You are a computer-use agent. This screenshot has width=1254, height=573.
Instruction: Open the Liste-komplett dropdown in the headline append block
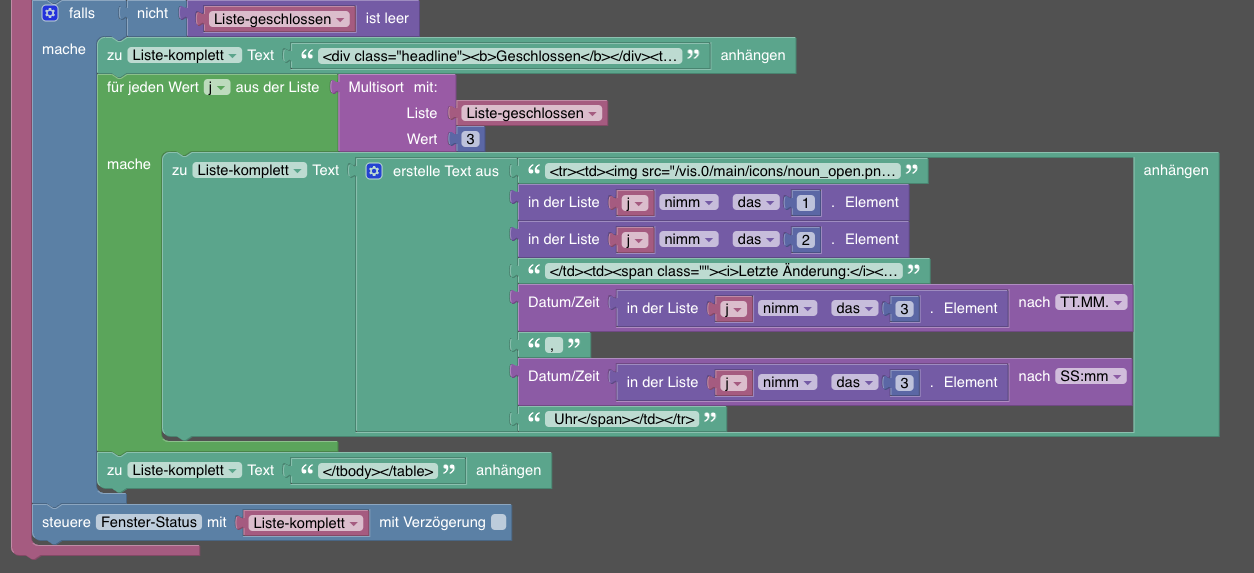[185, 56]
